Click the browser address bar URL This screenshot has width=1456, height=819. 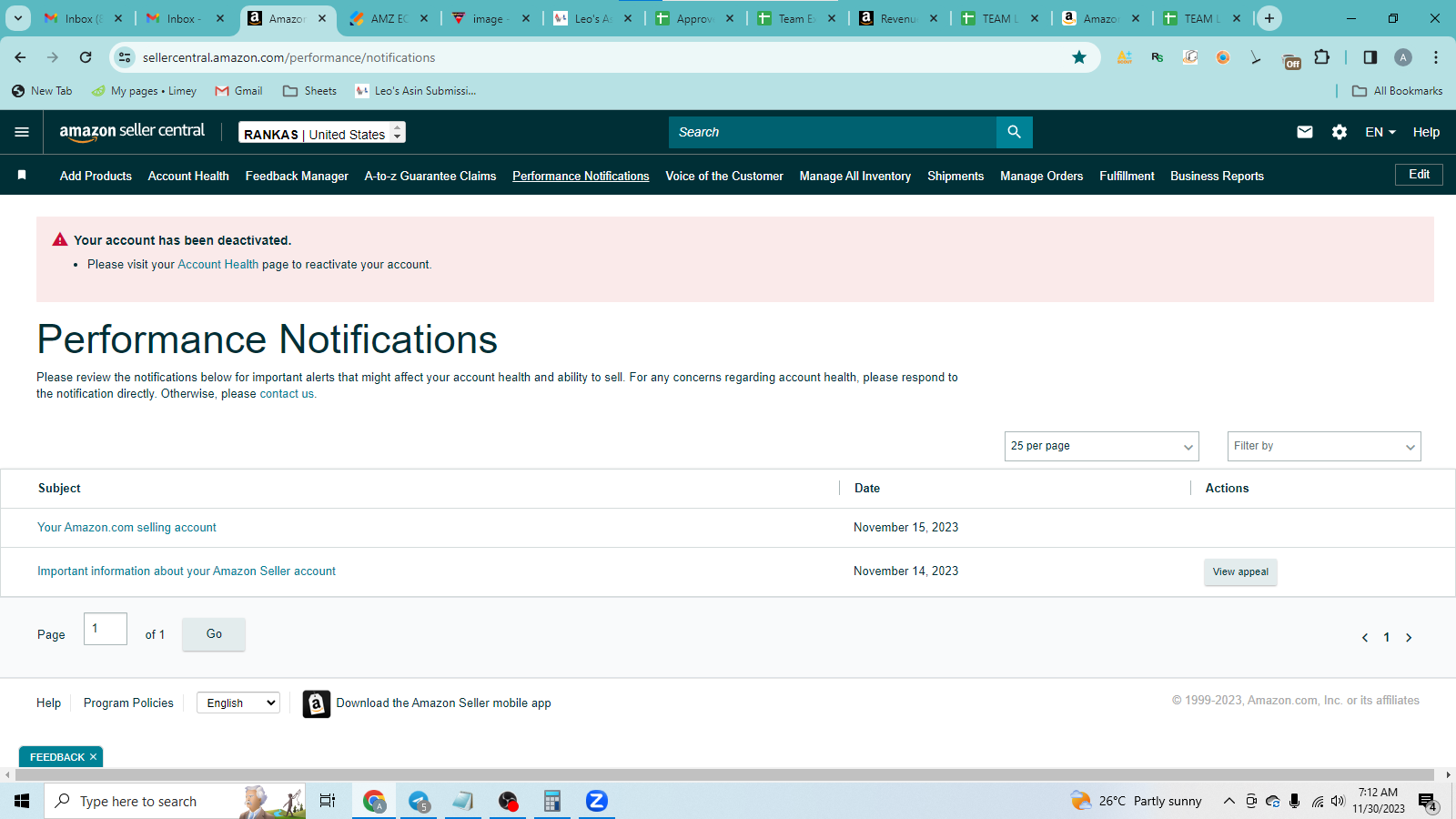(288, 57)
